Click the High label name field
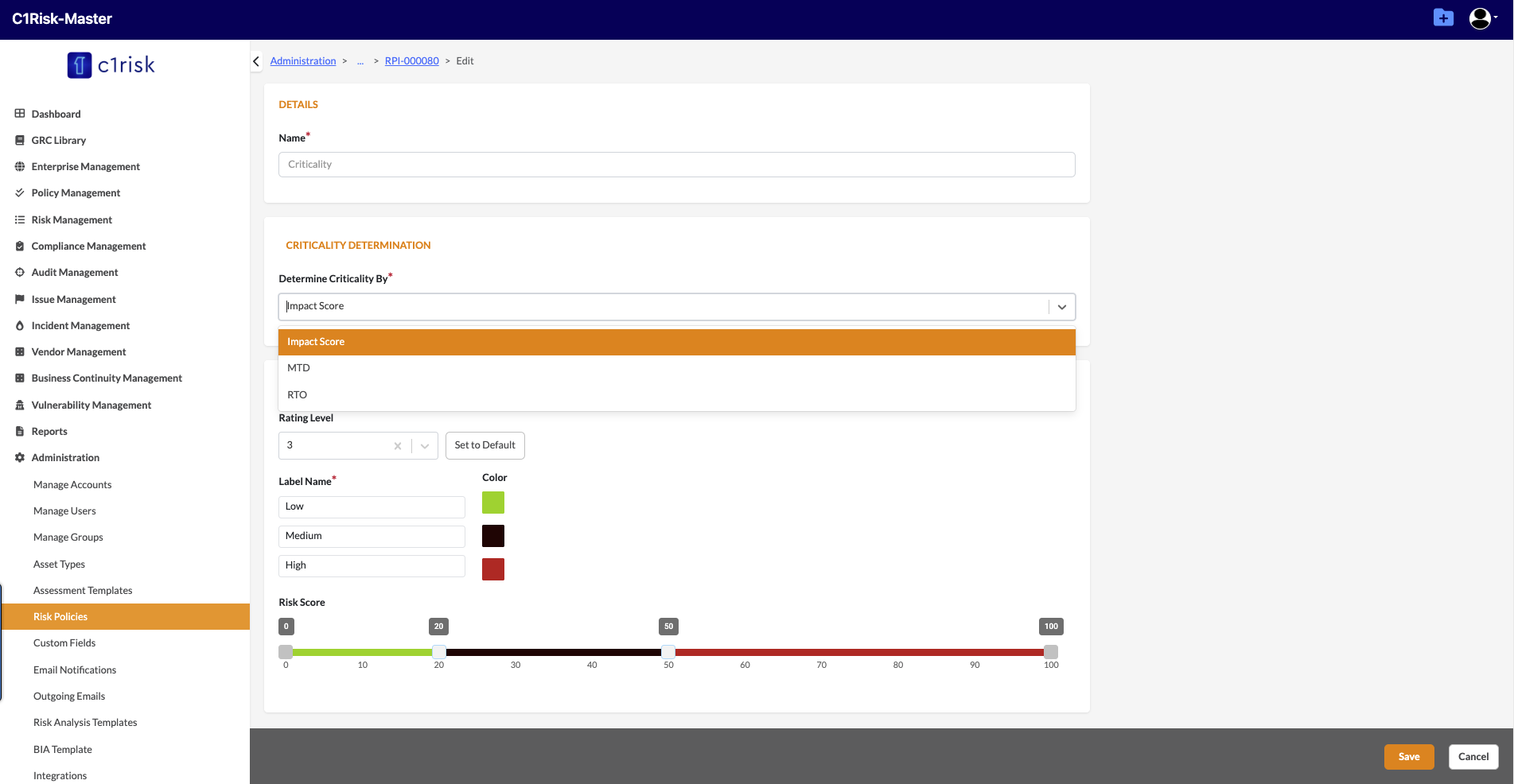The height and width of the screenshot is (784, 1514). coord(372,565)
